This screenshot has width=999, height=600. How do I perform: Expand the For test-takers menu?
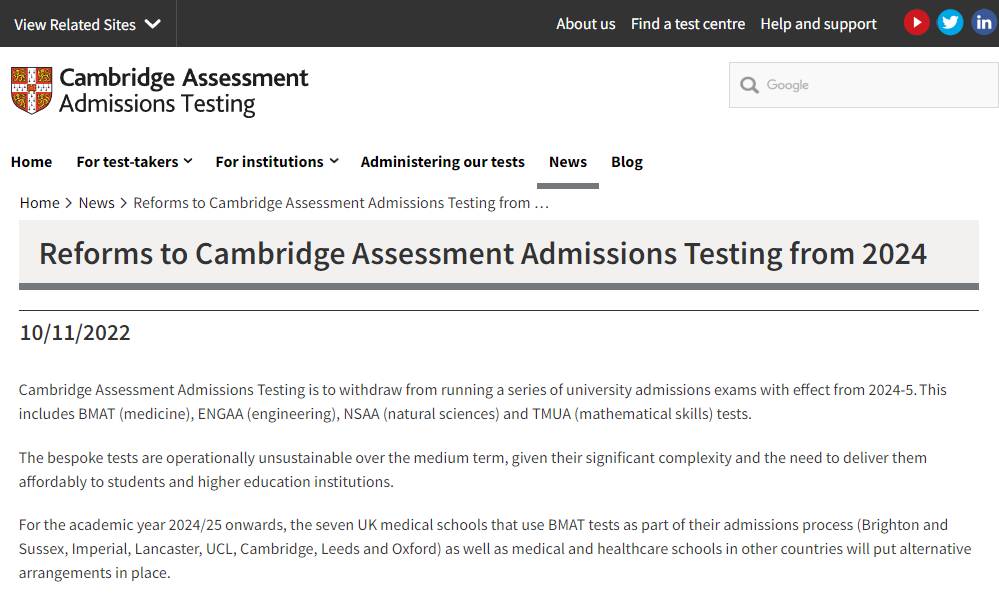point(134,162)
